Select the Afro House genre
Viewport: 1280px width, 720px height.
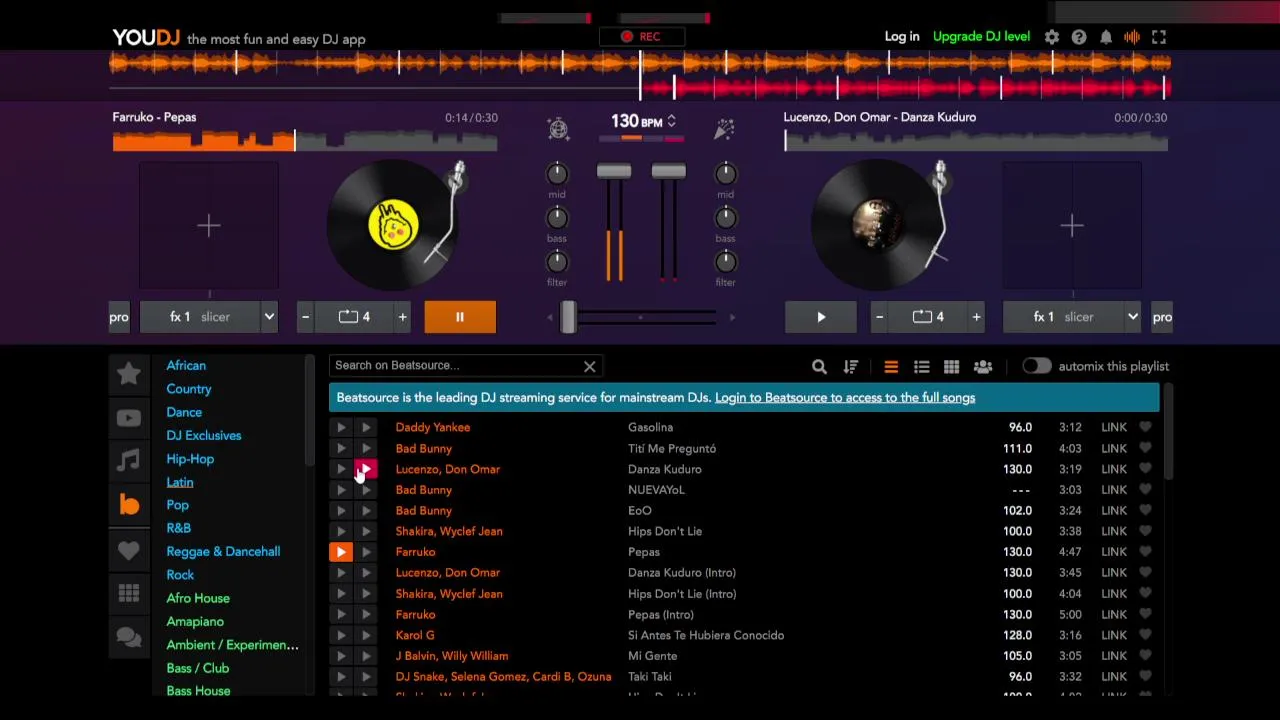[198, 598]
